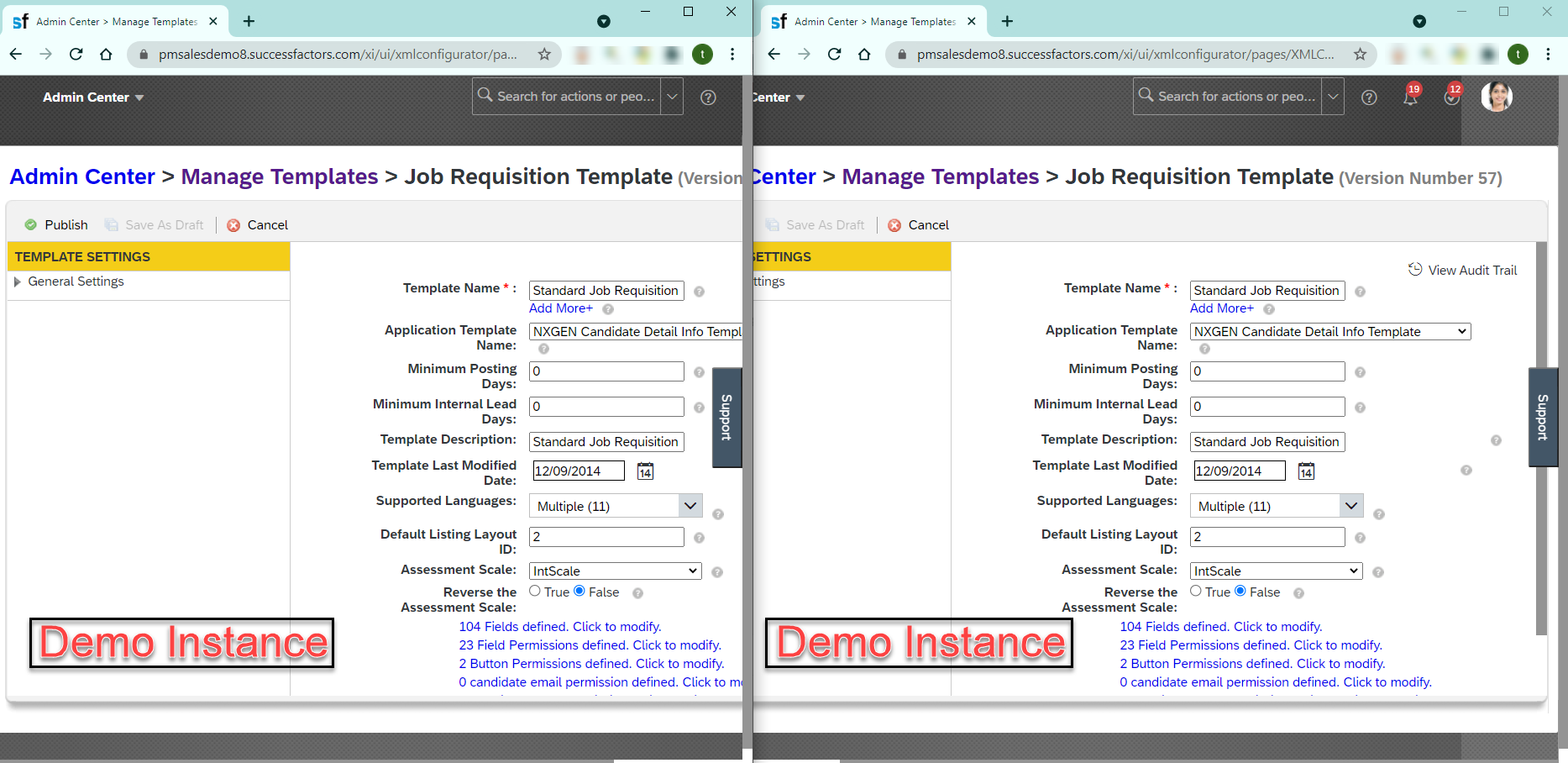Click Supported Languages help icon, right window
Image resolution: width=1568 pixels, height=763 pixels.
click(1379, 514)
